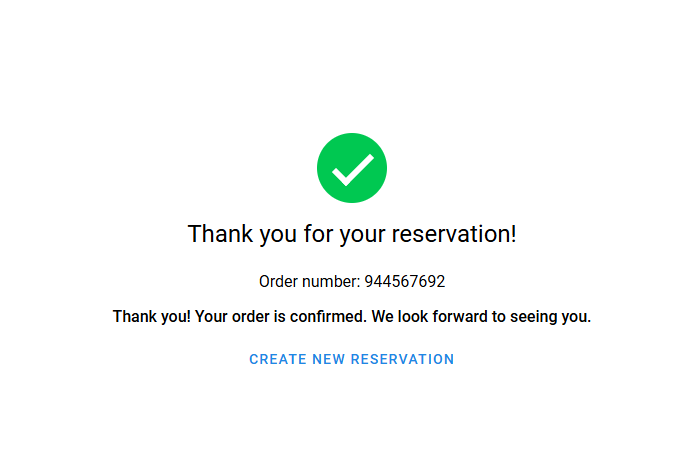Click the digits after 'Order number:'
Viewport: 699px width, 476px height.
point(405,282)
